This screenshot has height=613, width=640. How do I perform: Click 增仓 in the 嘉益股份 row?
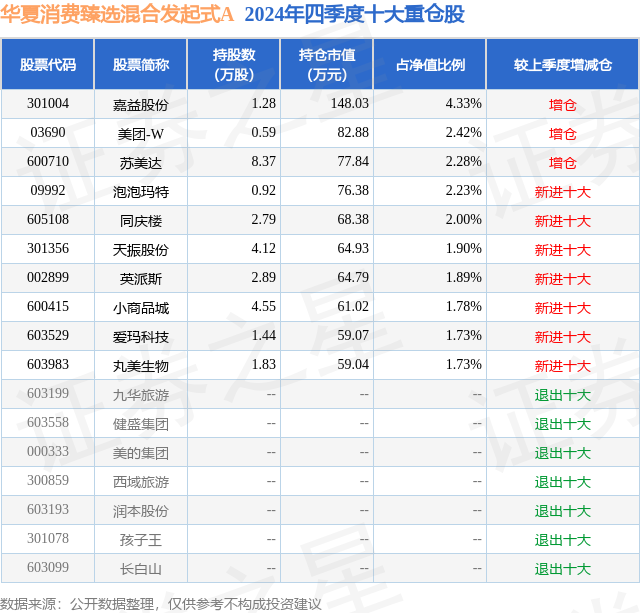click(x=563, y=105)
